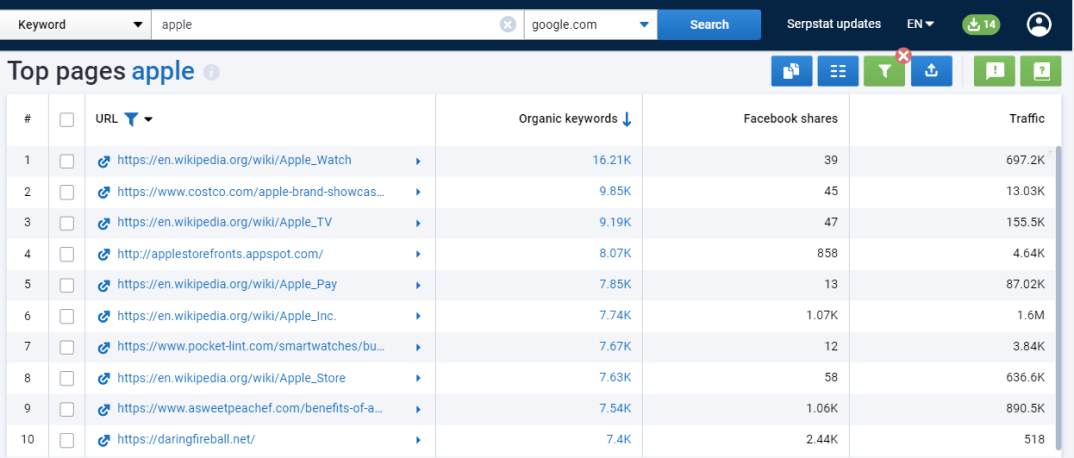Check the box for Apple_TV row
This screenshot has width=1074, height=458.
coord(66,223)
